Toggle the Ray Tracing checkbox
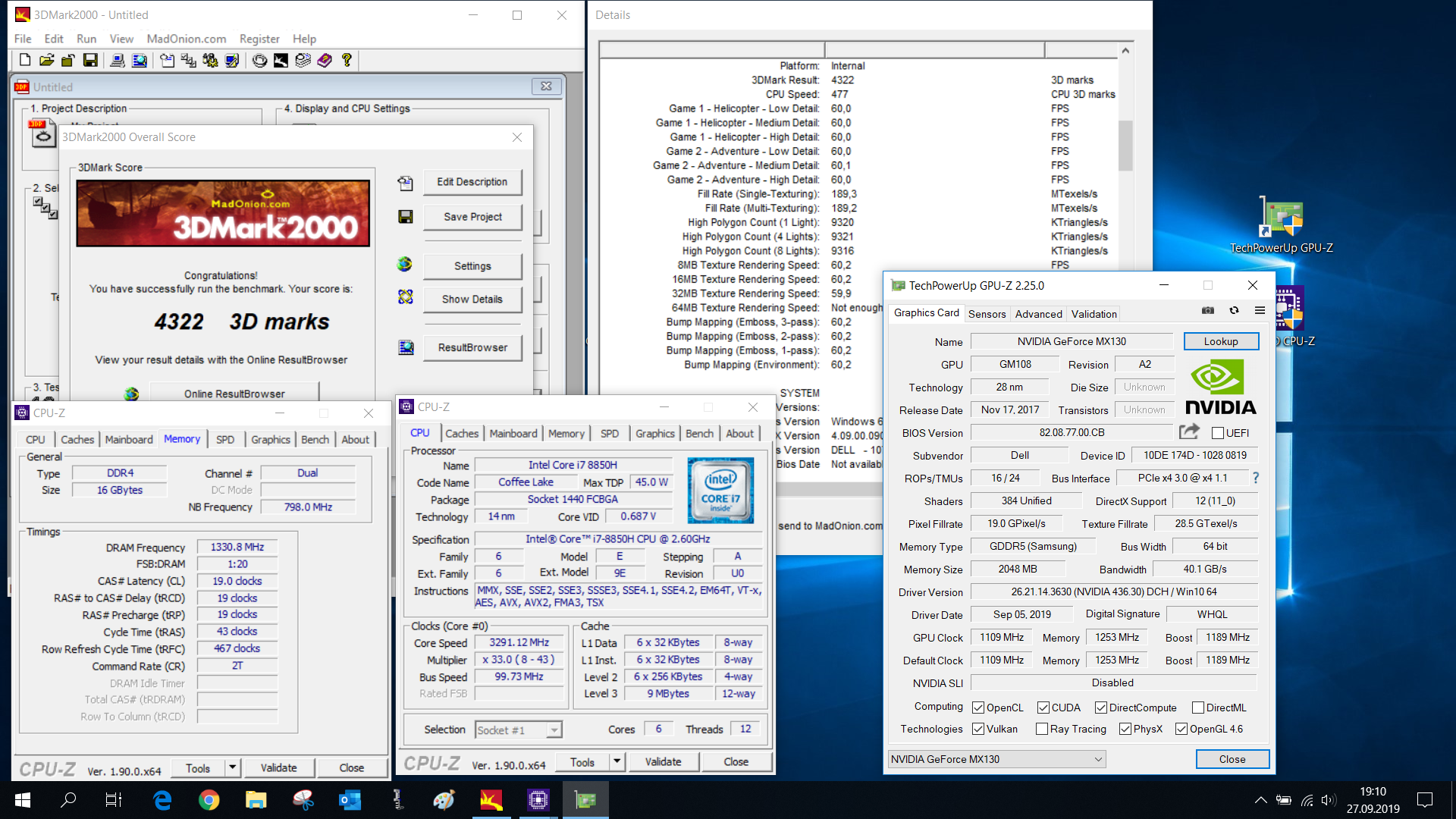The height and width of the screenshot is (819, 1456). click(x=1042, y=729)
